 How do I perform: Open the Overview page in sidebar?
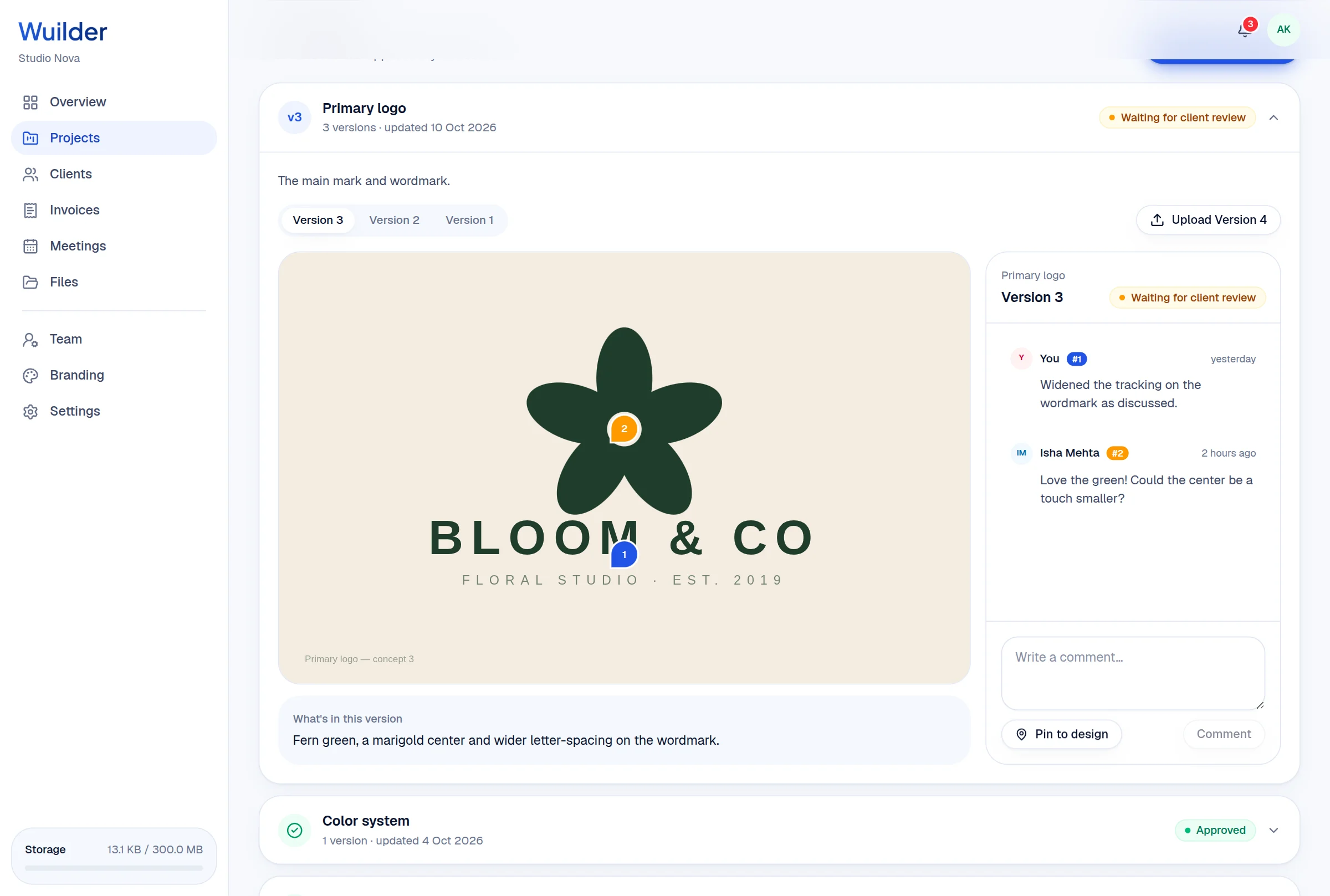coord(114,102)
